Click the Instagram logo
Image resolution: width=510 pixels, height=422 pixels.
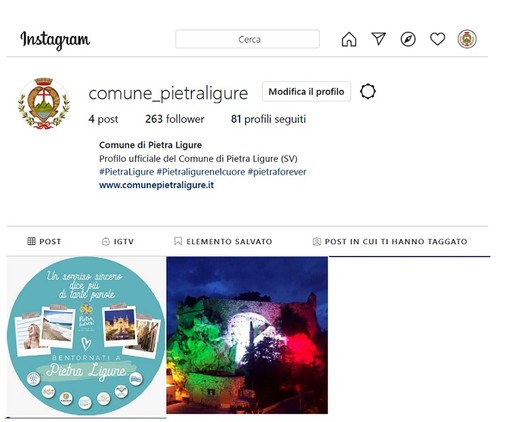click(x=55, y=40)
